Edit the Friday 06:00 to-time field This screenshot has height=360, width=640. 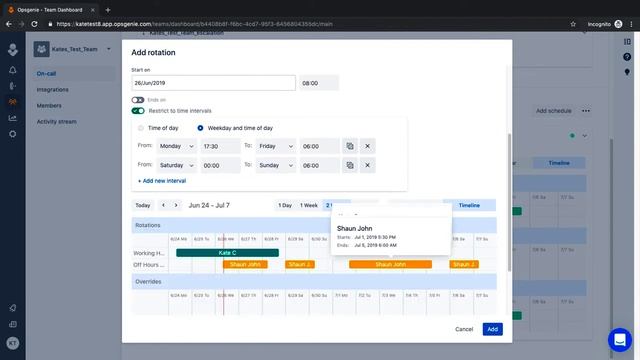[320, 146]
